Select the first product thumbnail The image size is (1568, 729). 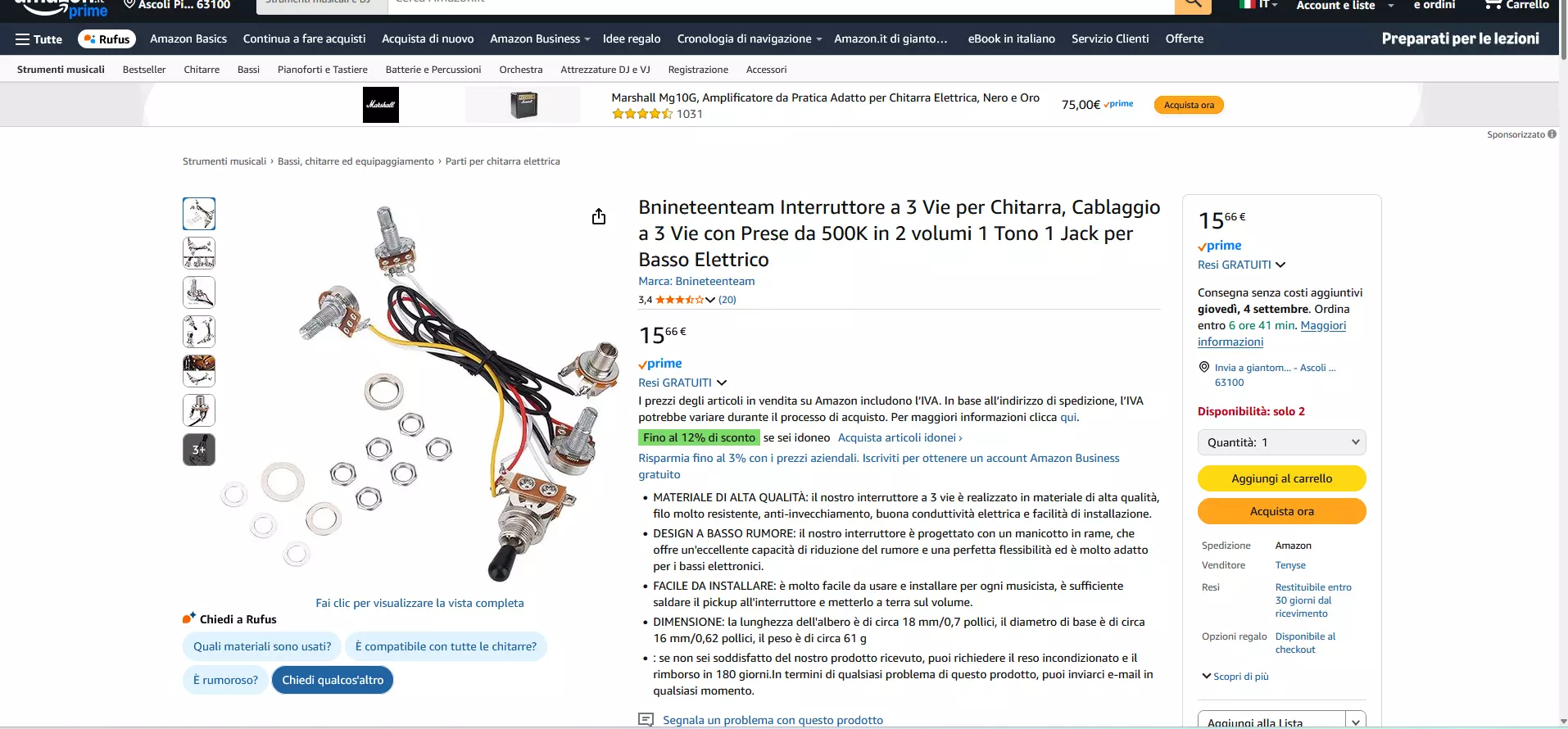199,214
